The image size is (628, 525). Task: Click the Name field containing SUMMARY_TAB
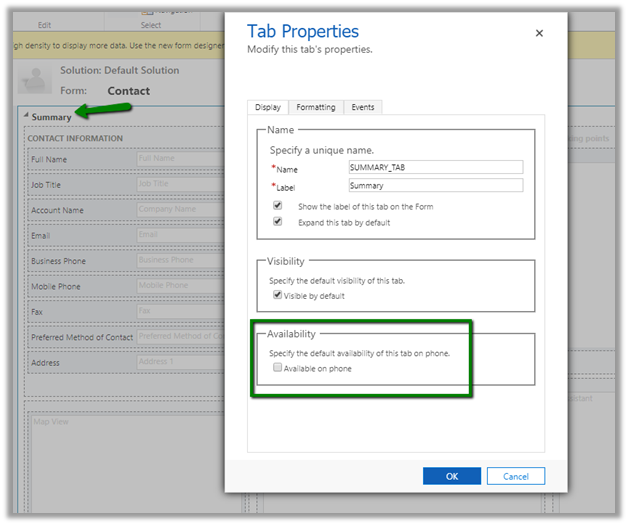coord(435,168)
